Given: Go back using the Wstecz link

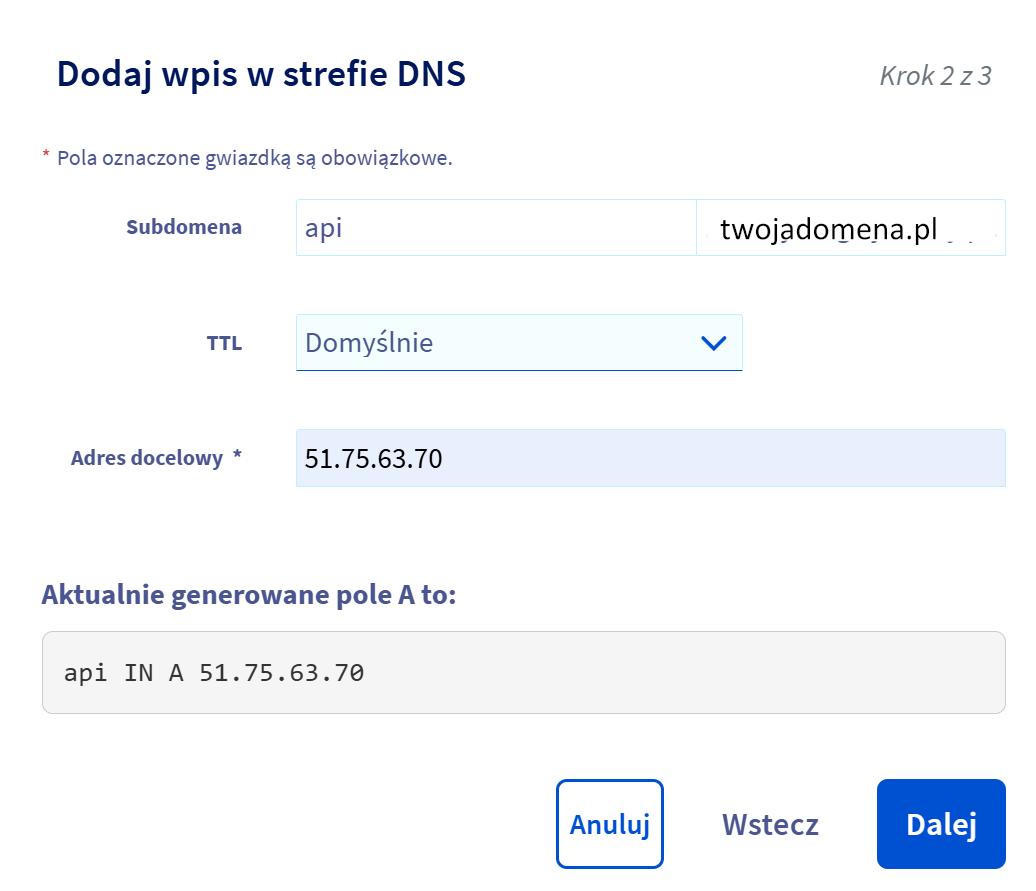Looking at the screenshot, I should pos(770,825).
